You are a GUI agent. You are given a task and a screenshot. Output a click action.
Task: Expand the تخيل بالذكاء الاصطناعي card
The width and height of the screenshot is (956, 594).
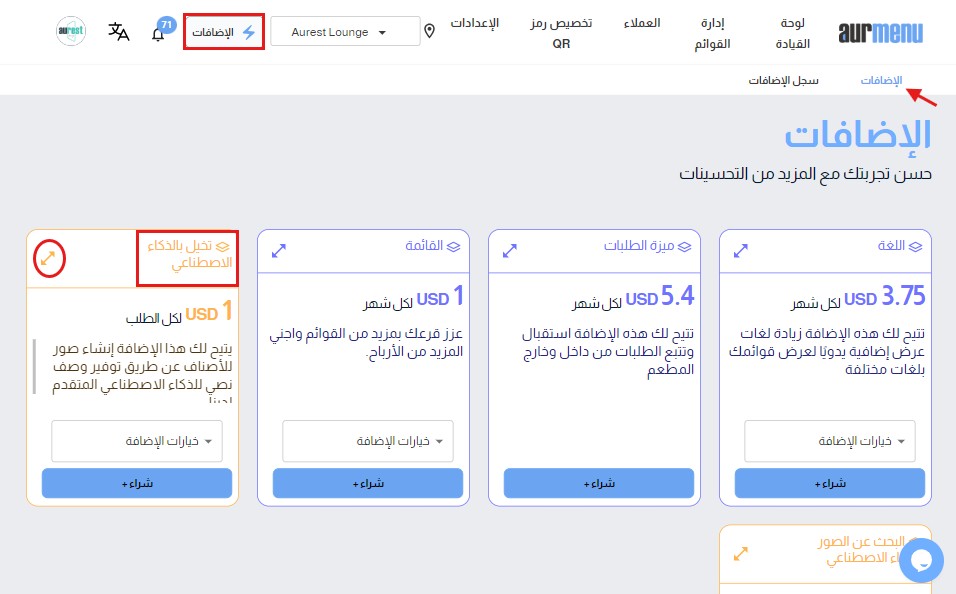point(48,260)
